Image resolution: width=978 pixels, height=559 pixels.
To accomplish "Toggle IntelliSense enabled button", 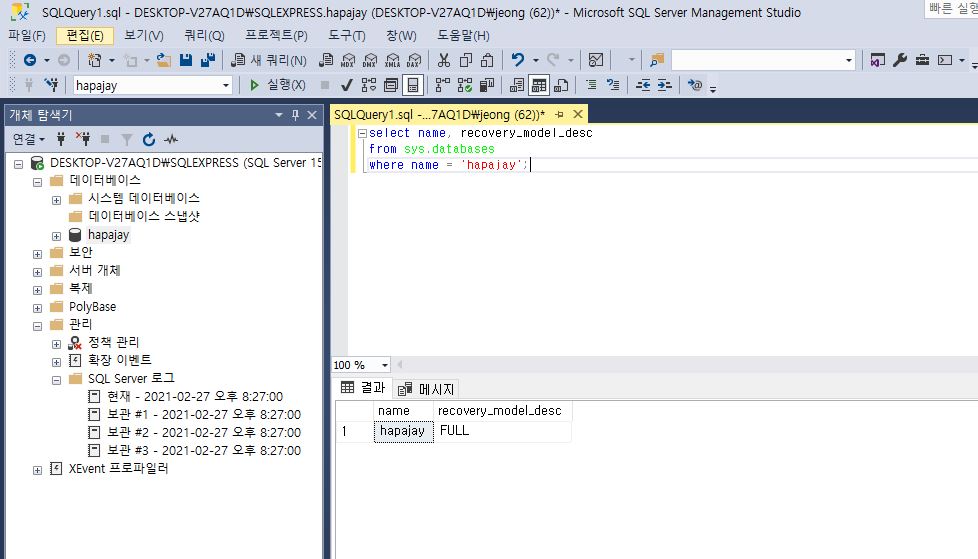I will click(413, 85).
